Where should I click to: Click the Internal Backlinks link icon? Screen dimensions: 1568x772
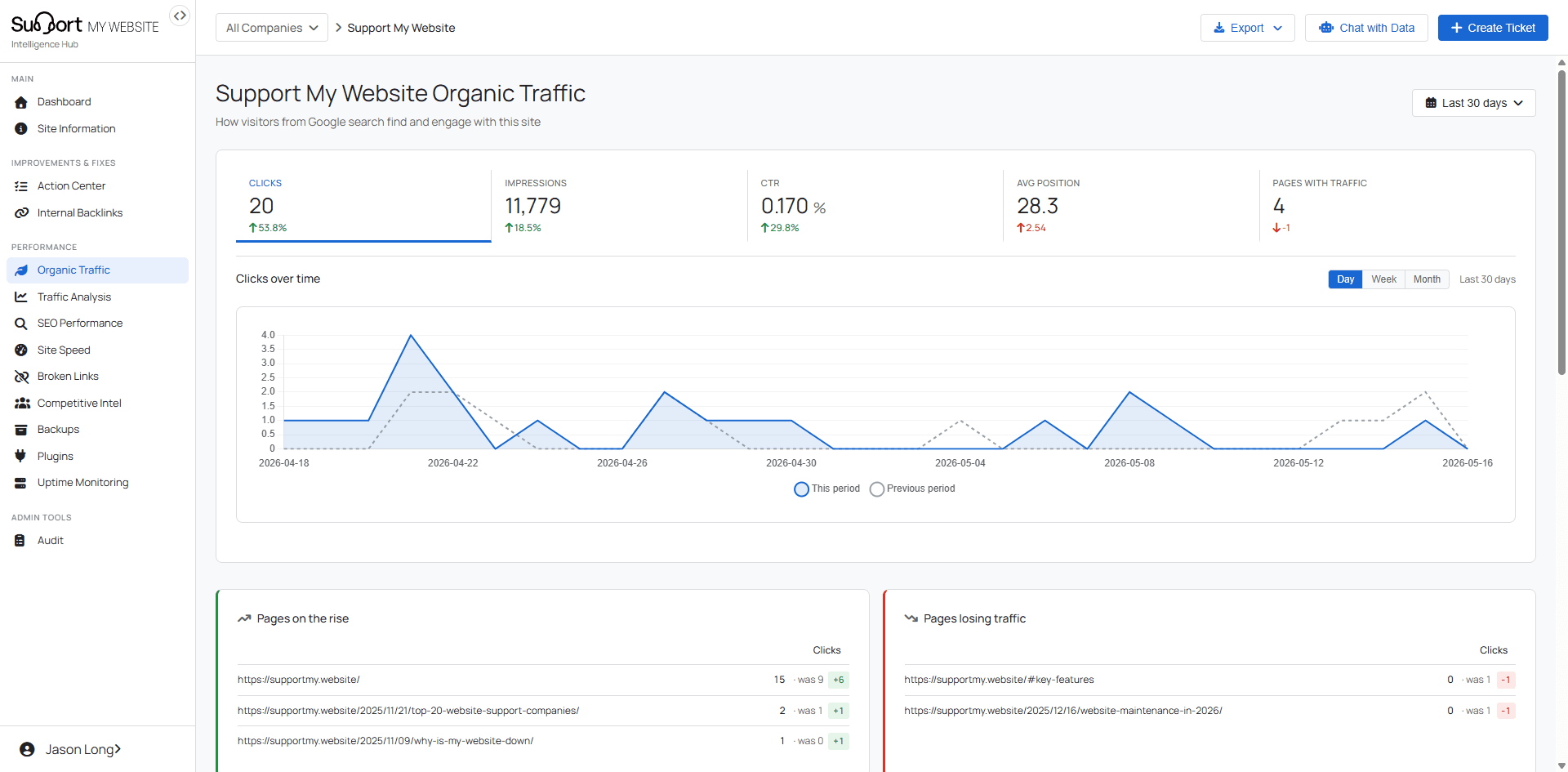click(21, 213)
